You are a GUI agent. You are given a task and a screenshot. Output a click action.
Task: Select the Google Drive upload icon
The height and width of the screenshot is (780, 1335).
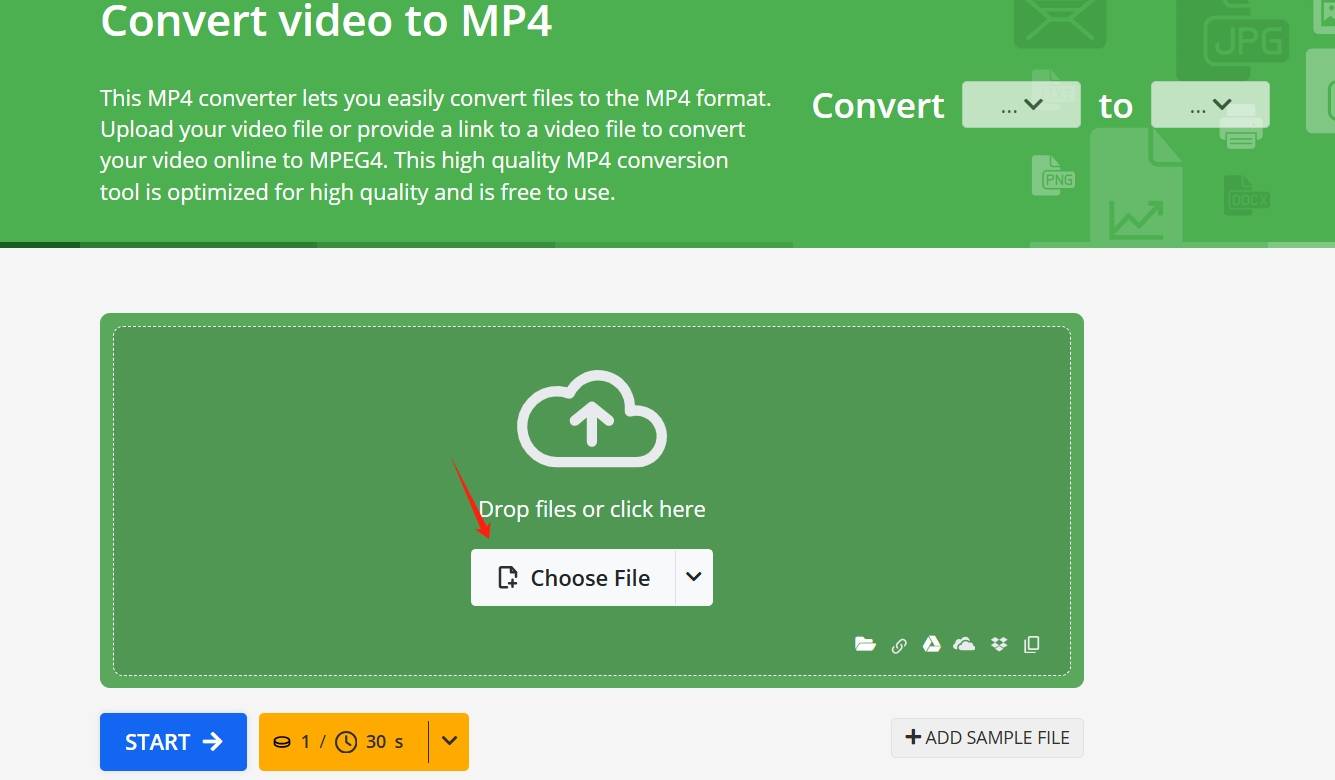pos(931,644)
